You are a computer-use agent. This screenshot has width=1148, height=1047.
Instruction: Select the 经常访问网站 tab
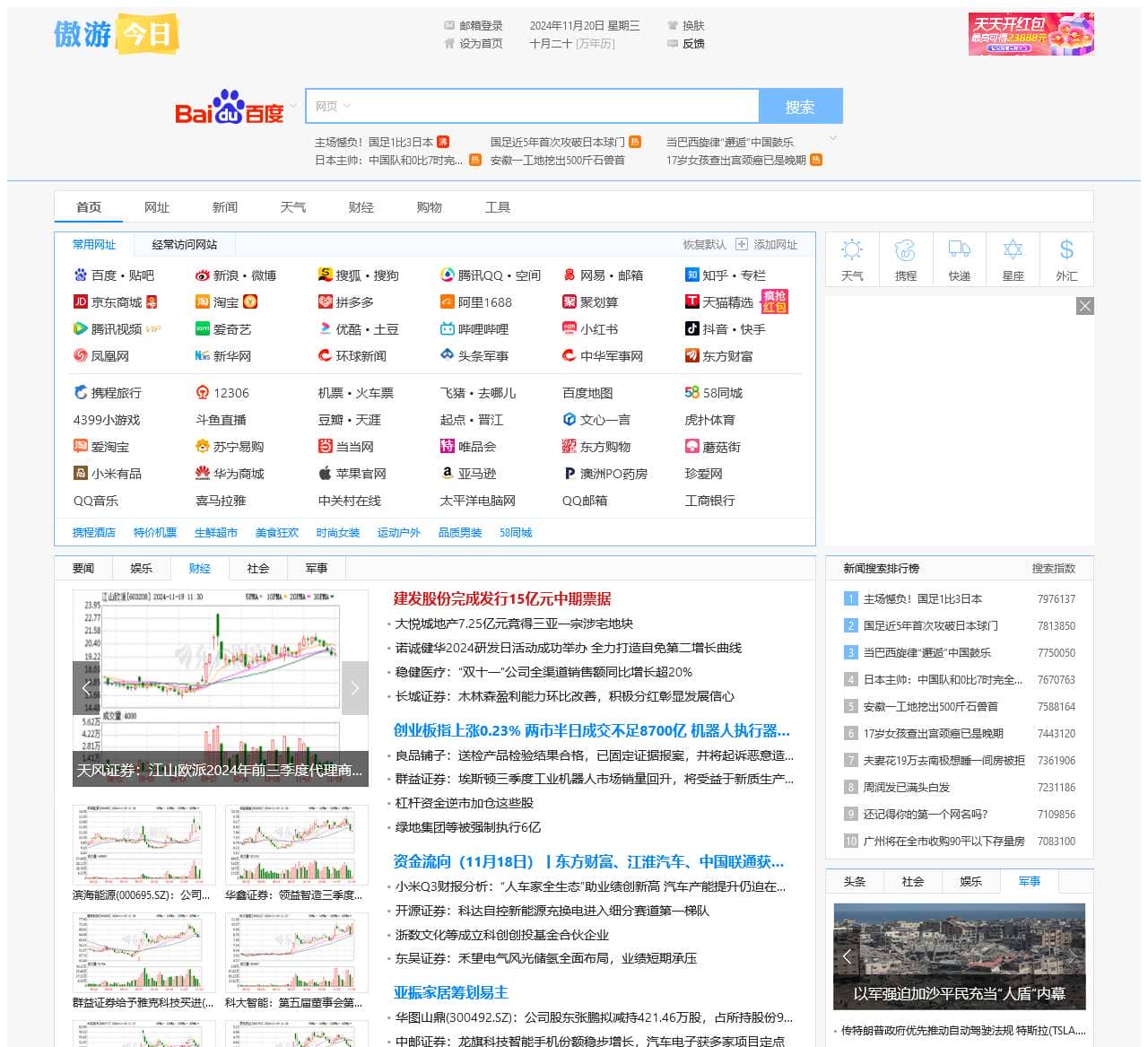tap(185, 244)
